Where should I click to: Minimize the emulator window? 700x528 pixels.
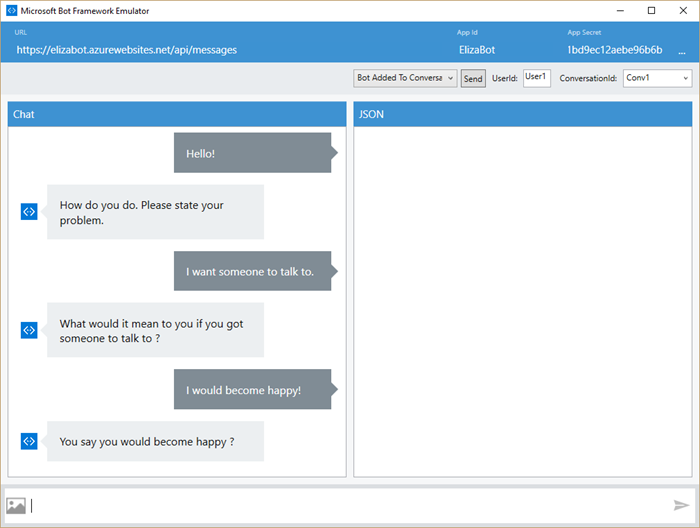click(x=620, y=11)
